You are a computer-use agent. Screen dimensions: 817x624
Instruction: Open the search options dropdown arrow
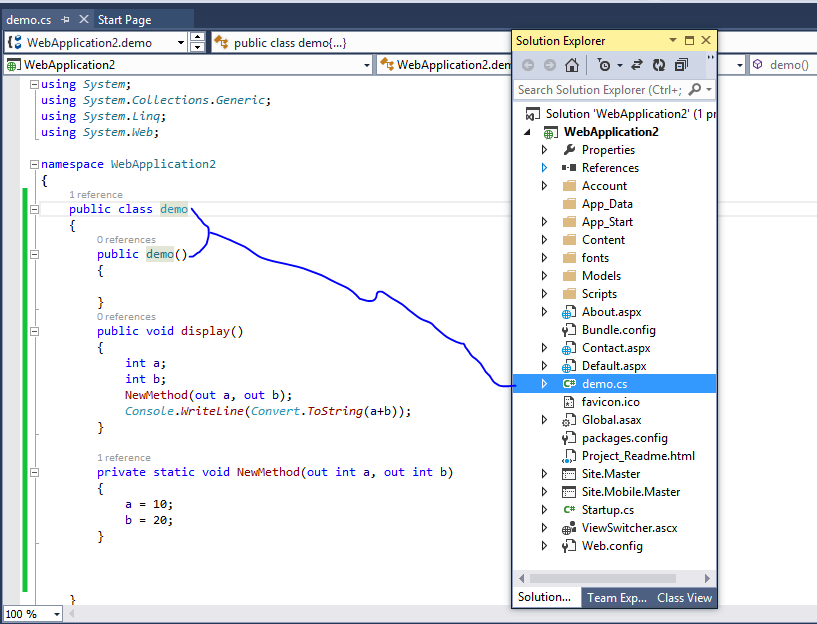pyautogui.click(x=709, y=90)
